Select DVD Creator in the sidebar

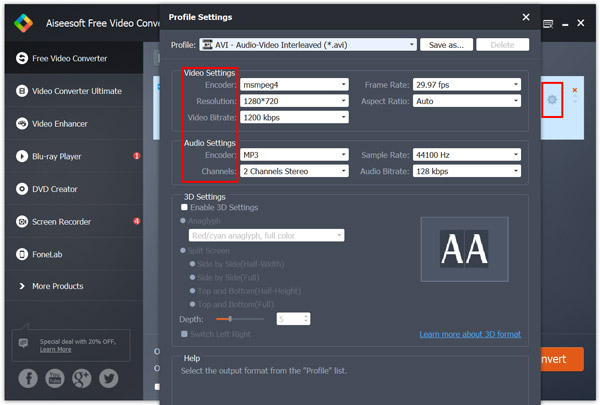click(74, 189)
